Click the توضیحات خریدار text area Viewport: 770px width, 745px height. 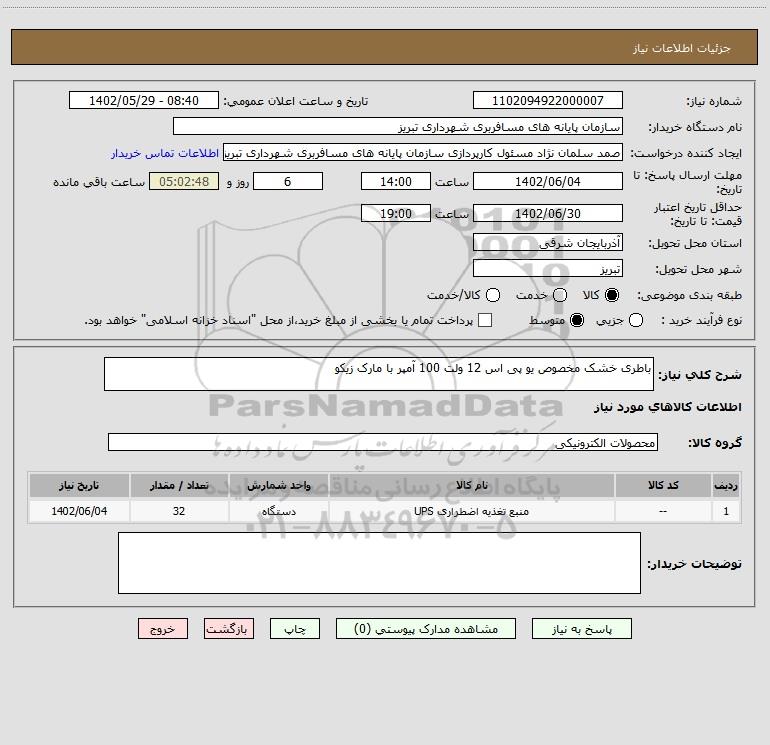(x=379, y=563)
